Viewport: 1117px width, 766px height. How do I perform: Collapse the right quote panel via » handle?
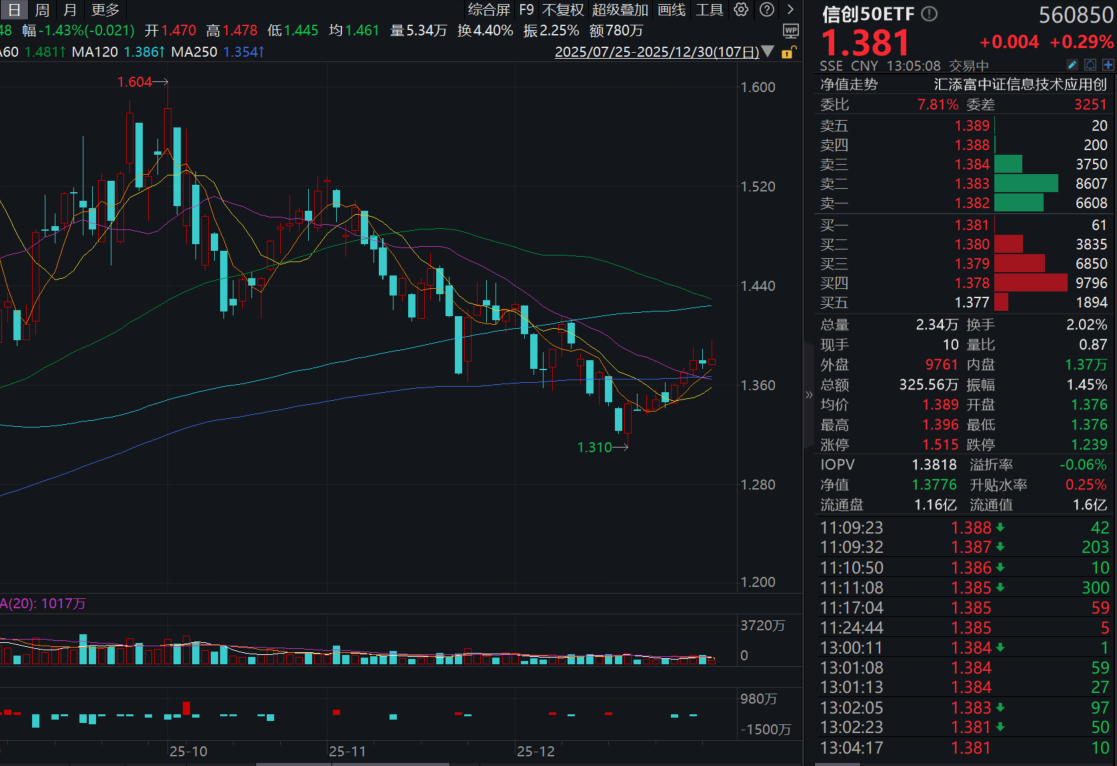tap(810, 394)
